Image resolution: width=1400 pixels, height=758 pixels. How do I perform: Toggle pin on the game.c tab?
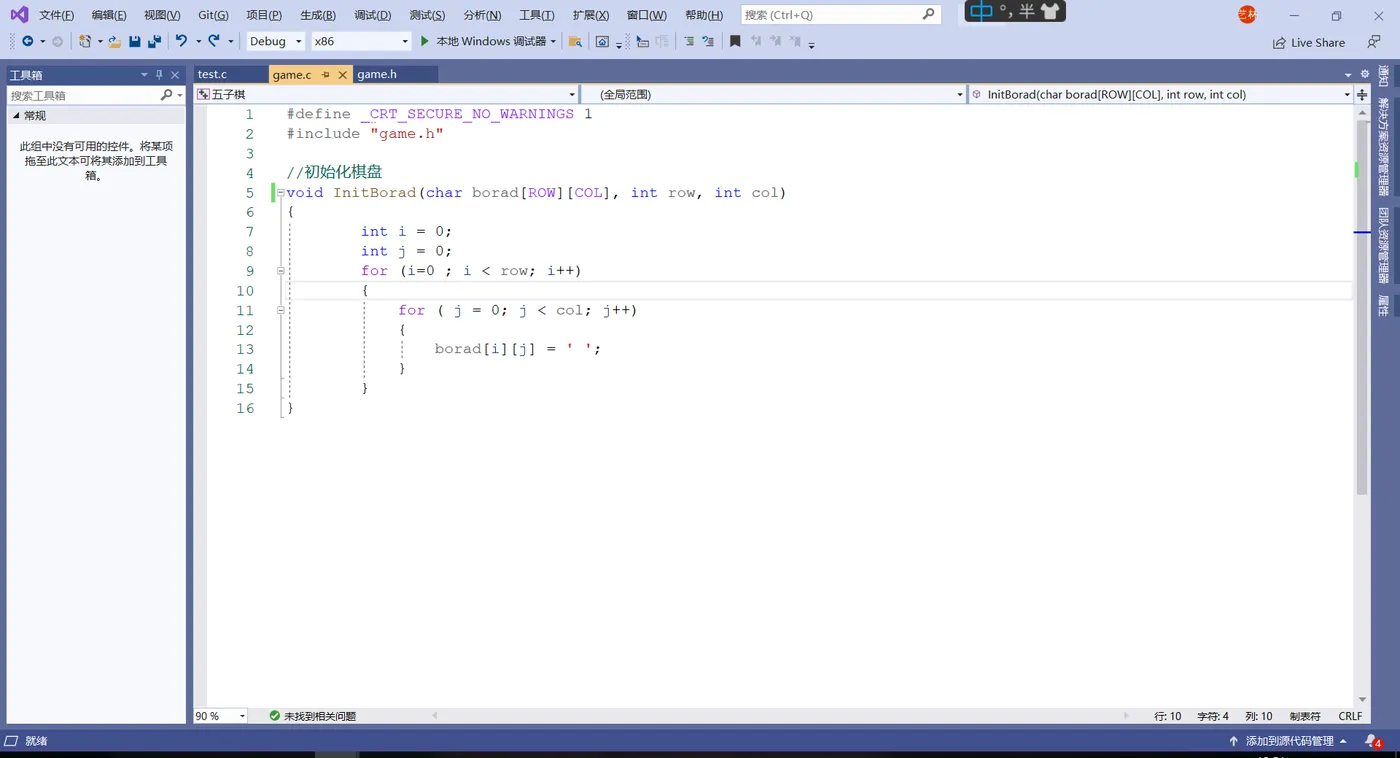[x=326, y=75]
